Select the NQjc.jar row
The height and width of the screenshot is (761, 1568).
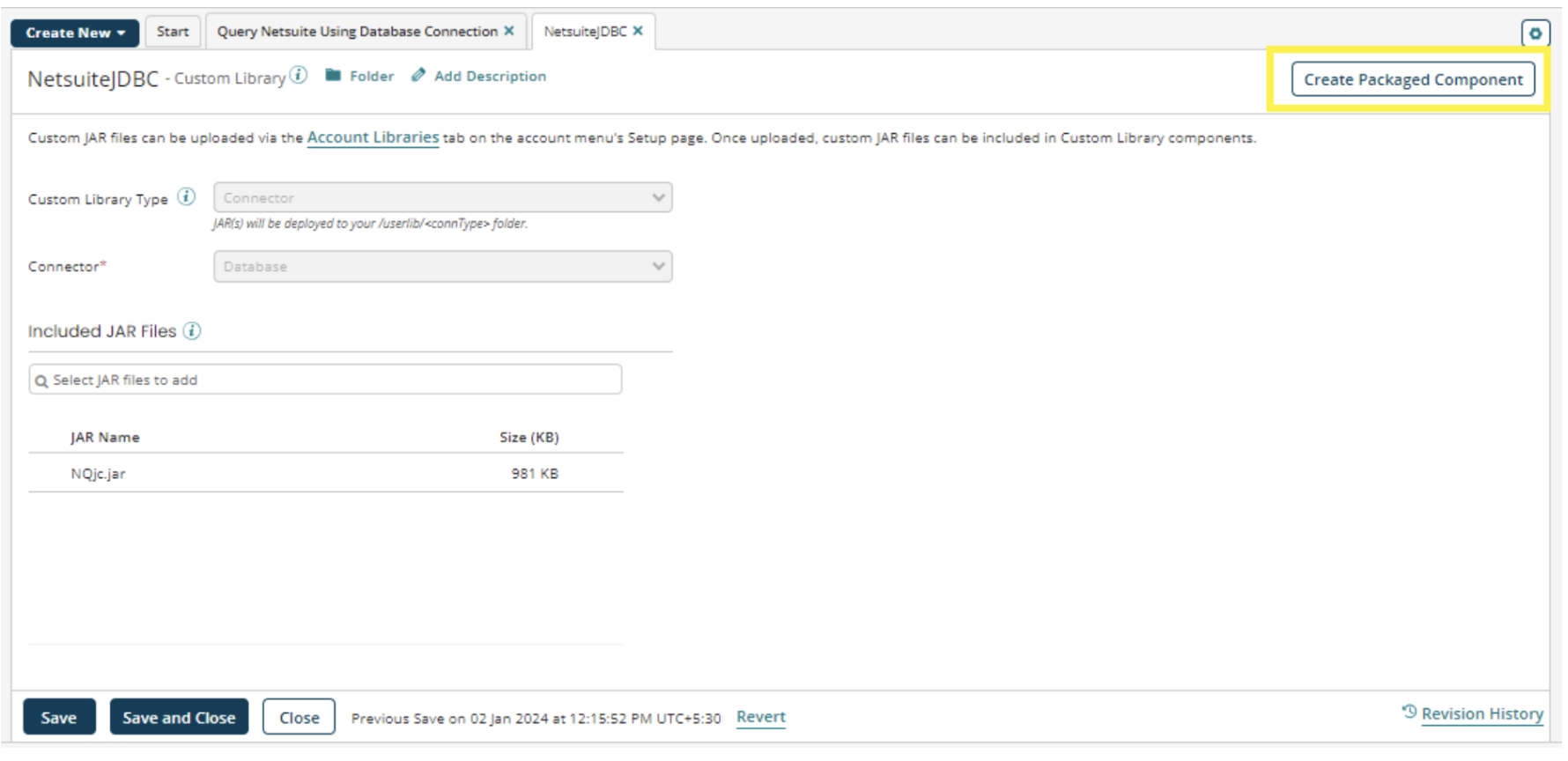326,473
